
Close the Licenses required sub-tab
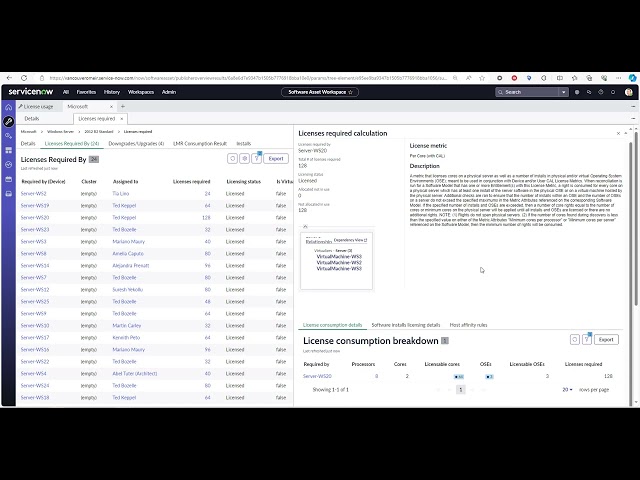click(x=122, y=119)
